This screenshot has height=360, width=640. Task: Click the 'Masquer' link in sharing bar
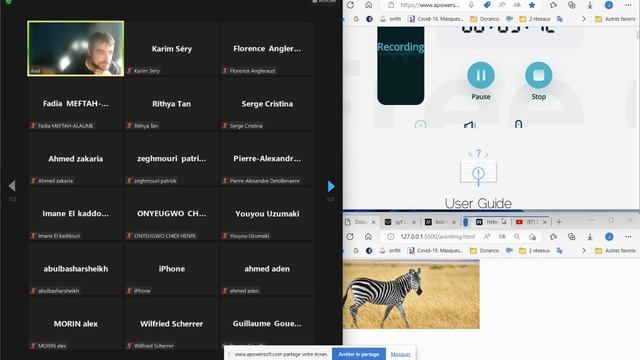(400, 354)
